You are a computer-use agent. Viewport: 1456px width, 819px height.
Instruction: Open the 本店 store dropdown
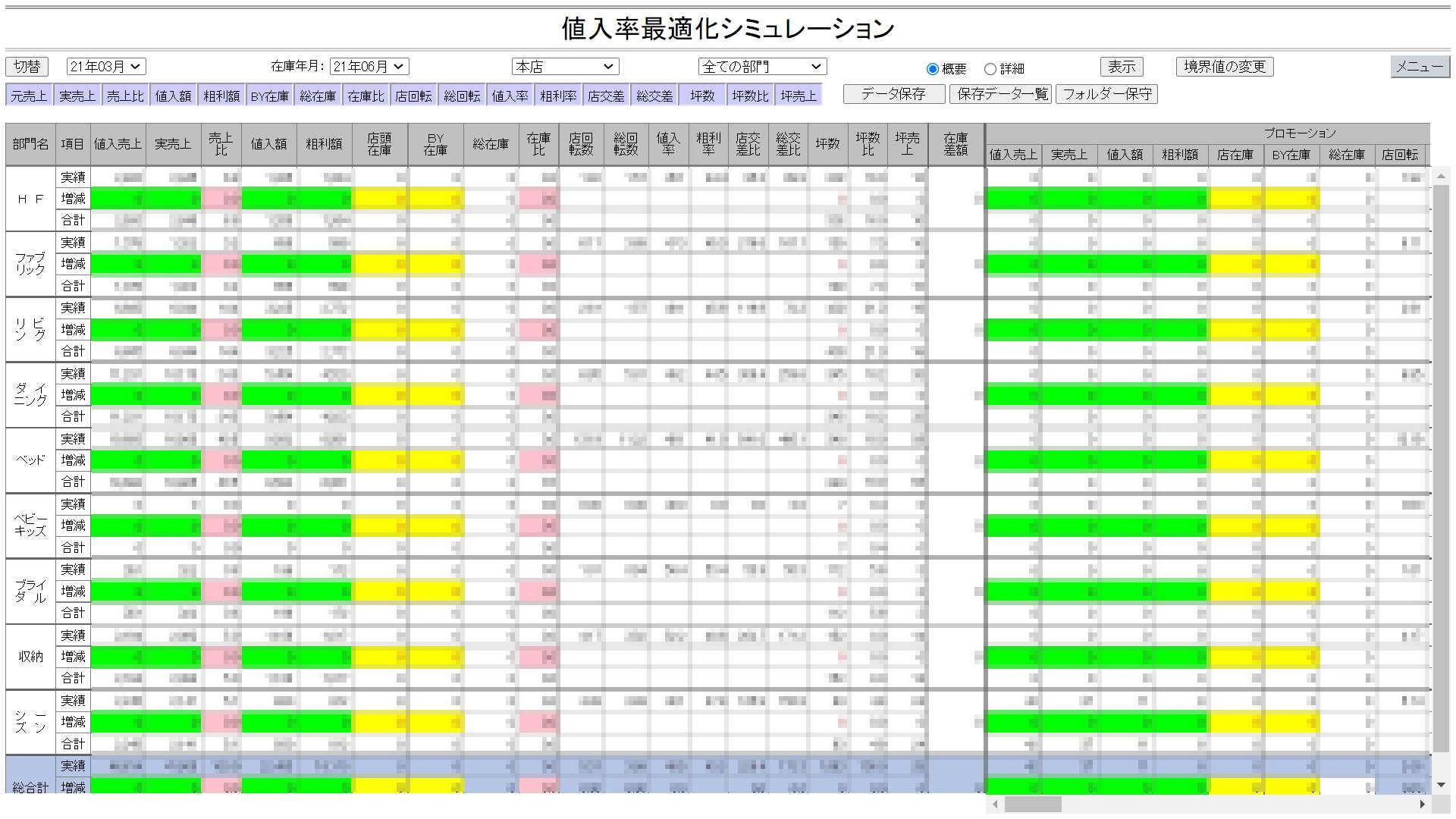(565, 67)
